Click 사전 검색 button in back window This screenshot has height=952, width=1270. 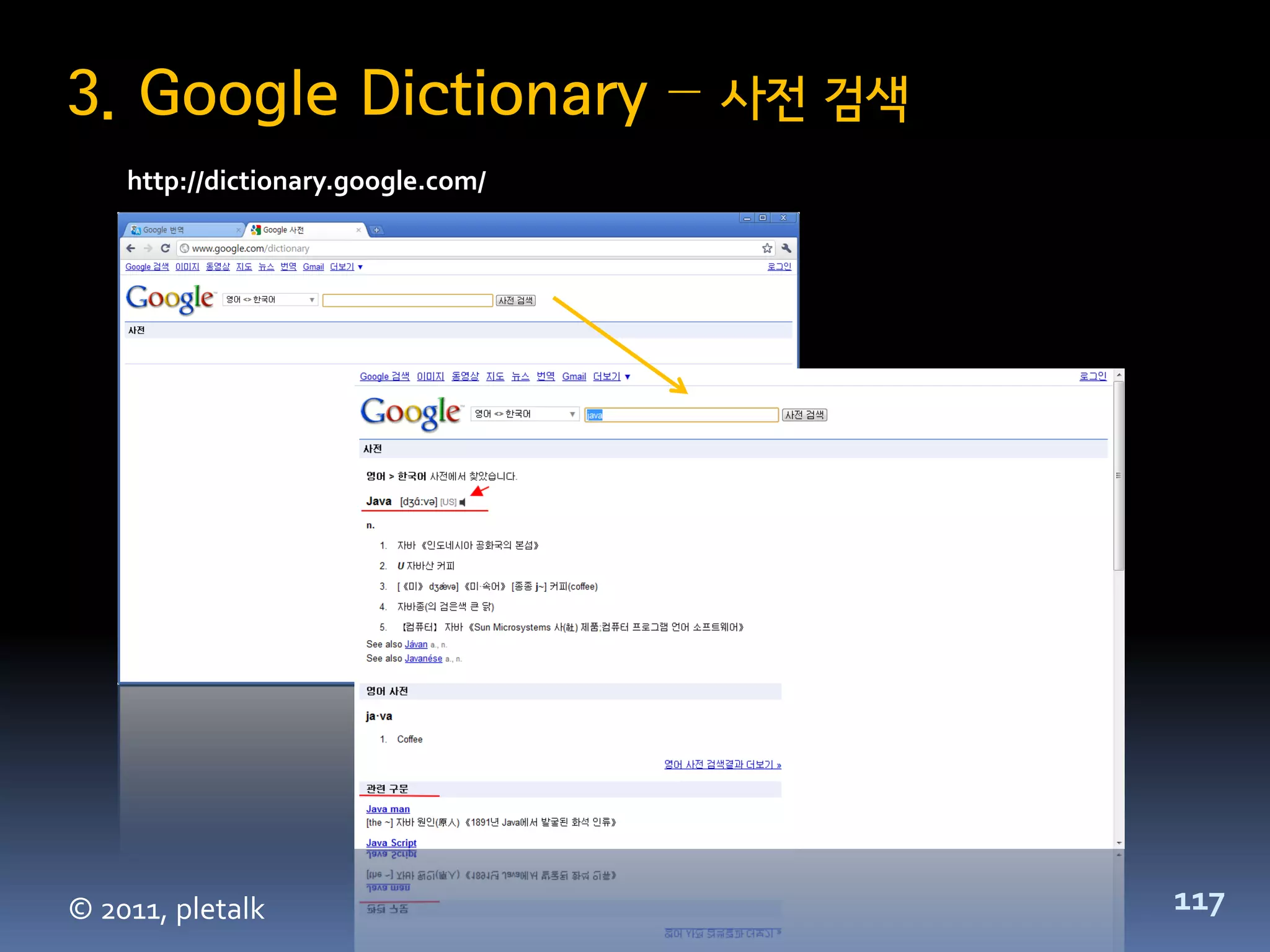515,301
